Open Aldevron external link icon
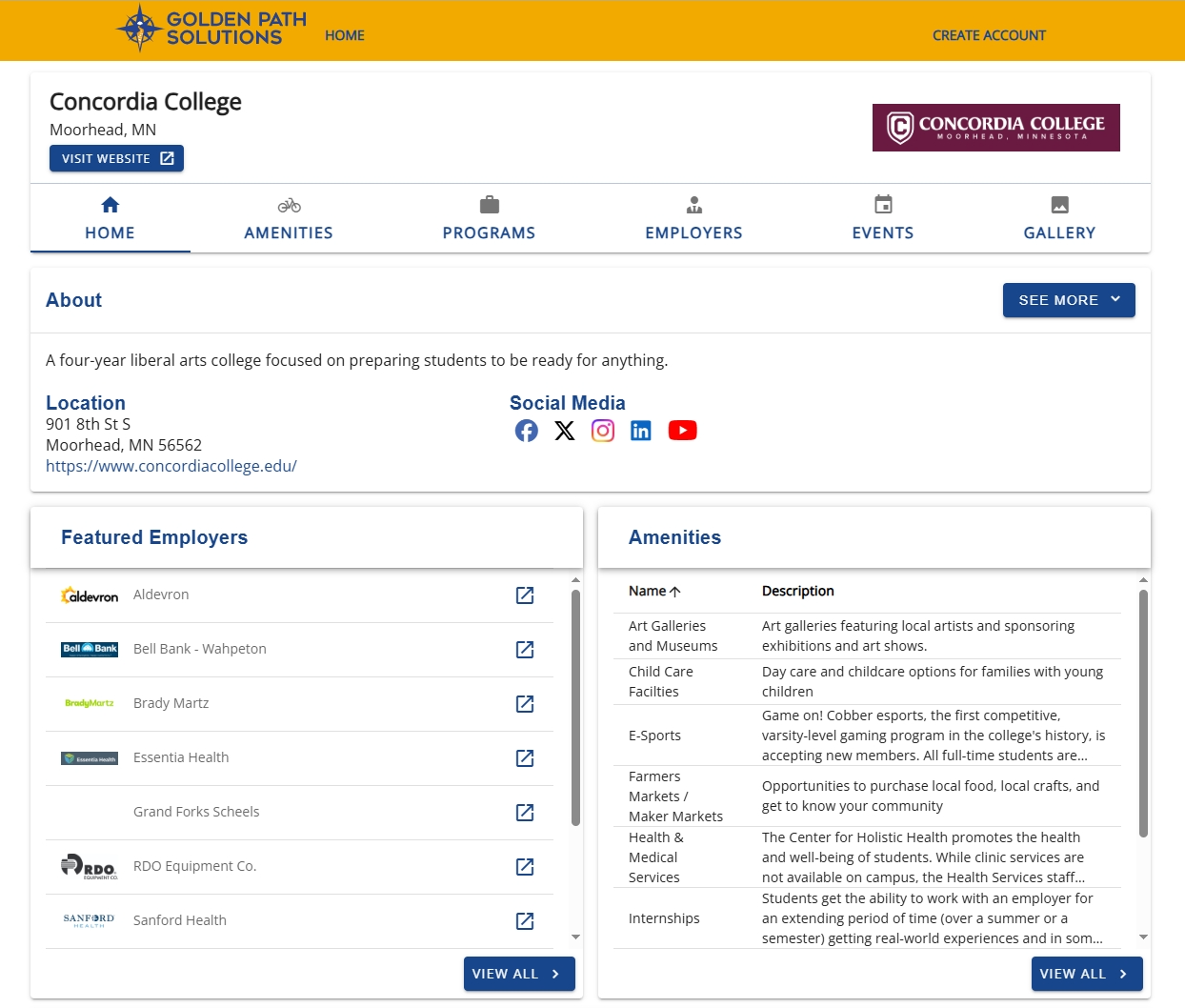Screen dimensions: 1185x1008 tap(525, 595)
